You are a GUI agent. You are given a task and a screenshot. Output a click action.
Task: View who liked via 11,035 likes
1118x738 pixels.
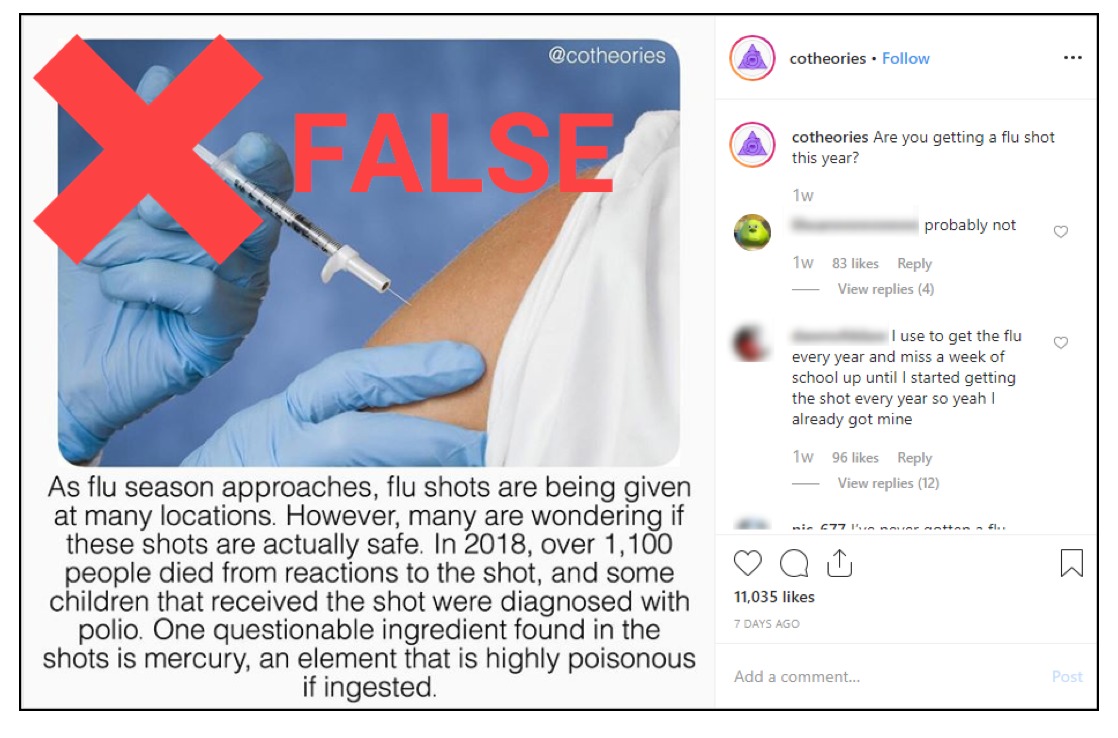pos(774,597)
